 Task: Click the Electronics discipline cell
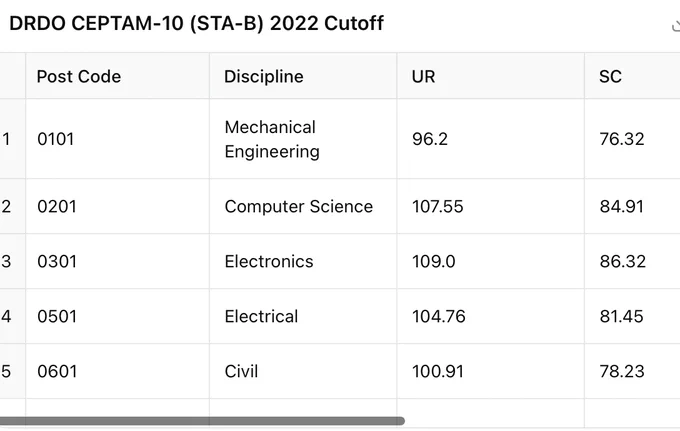pos(303,261)
